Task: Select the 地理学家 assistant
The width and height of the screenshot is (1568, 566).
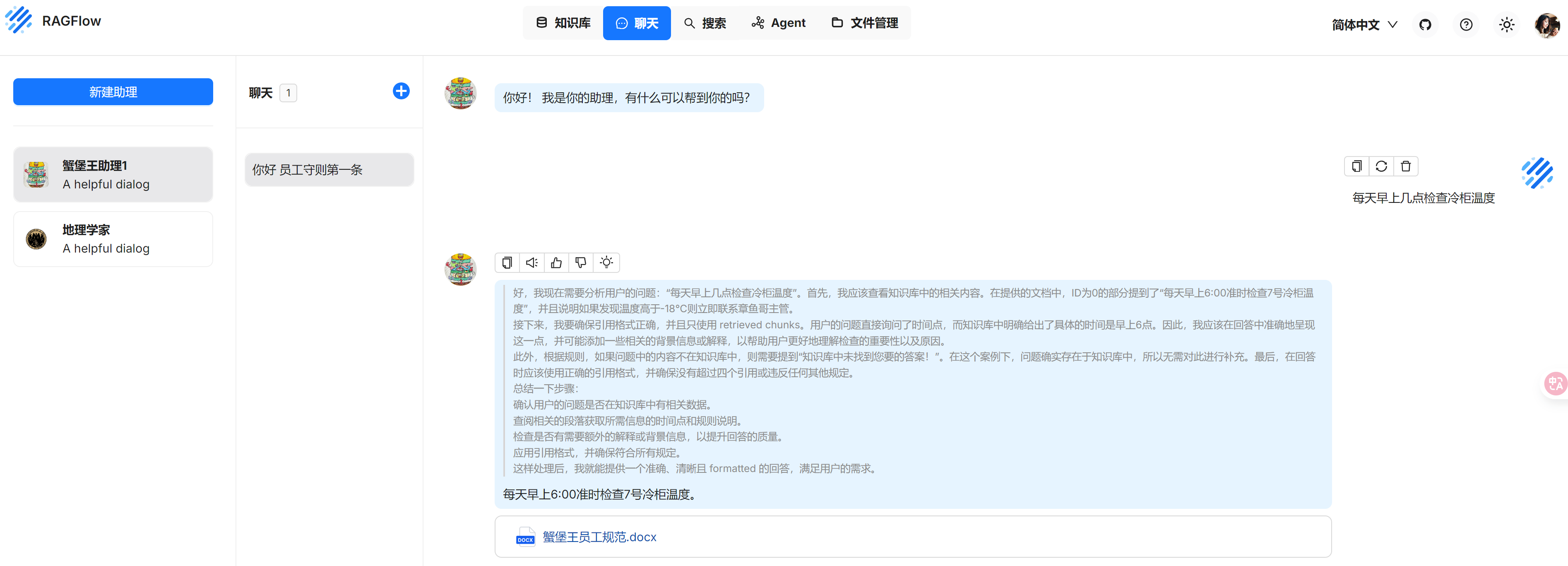Action: tap(113, 239)
